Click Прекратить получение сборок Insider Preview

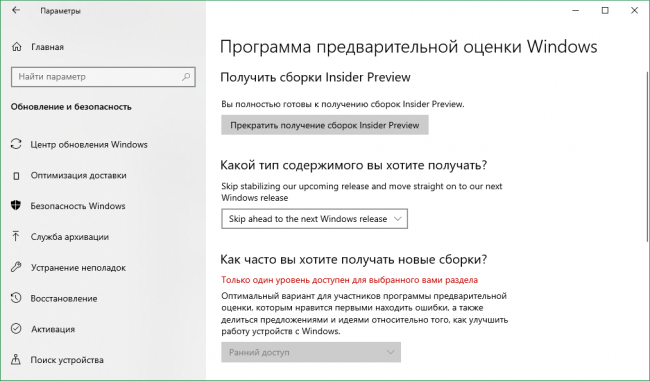(x=325, y=125)
